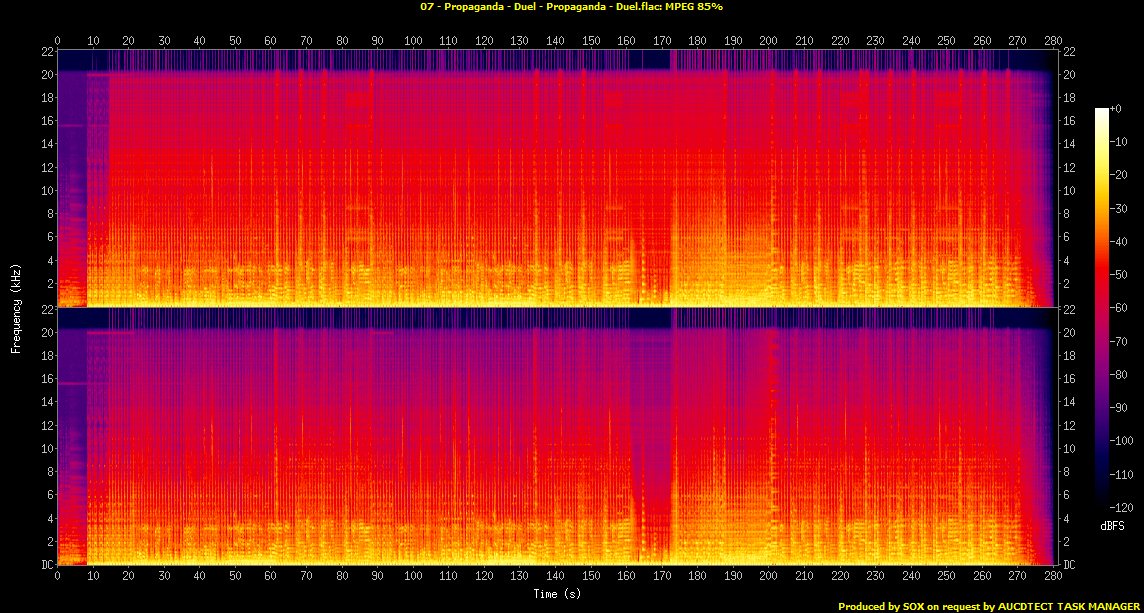This screenshot has width=1144, height=613.
Task: Select the 200 mark on the bottom time axis
Action: [769, 576]
